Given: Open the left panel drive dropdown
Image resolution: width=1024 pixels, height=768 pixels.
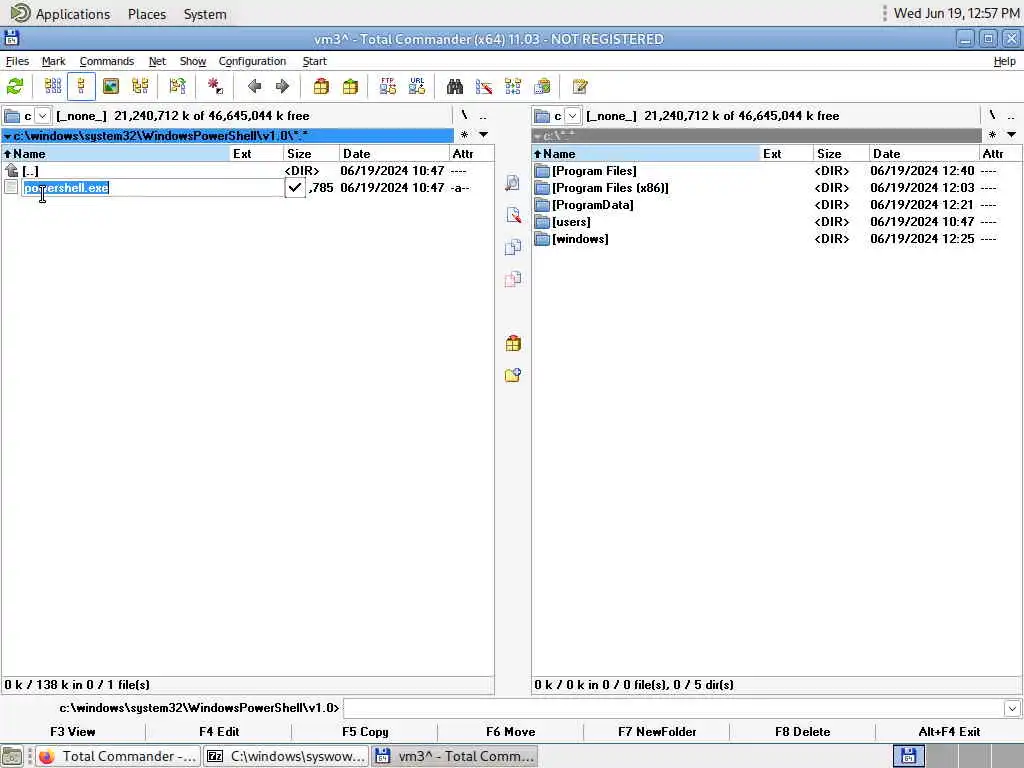Looking at the screenshot, I should pos(42,116).
